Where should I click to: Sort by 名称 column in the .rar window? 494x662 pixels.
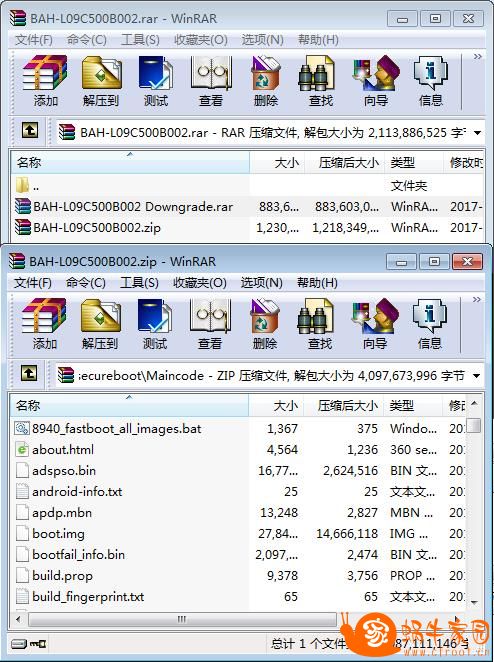(x=130, y=163)
